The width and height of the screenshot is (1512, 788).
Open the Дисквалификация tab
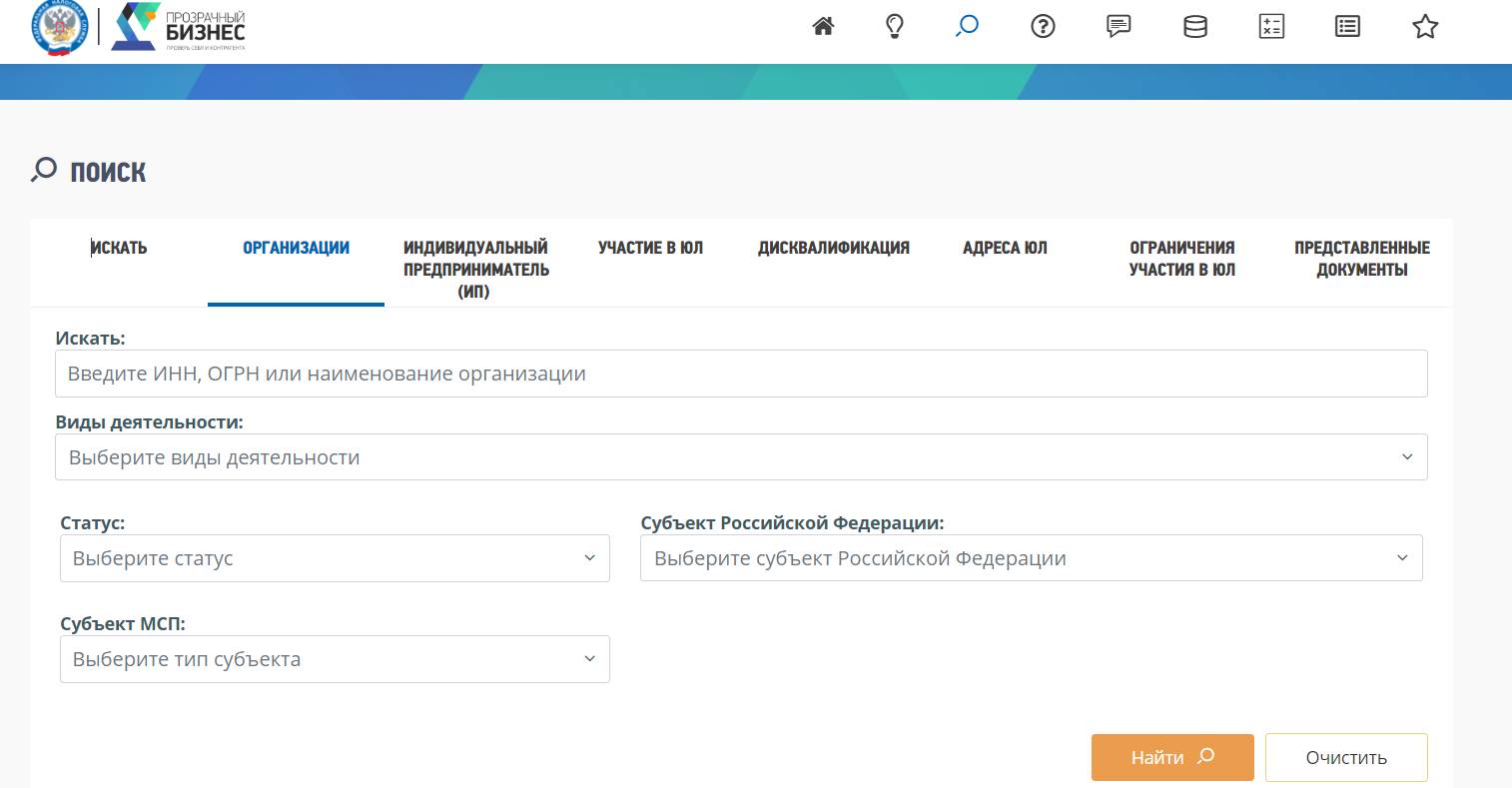tap(834, 248)
